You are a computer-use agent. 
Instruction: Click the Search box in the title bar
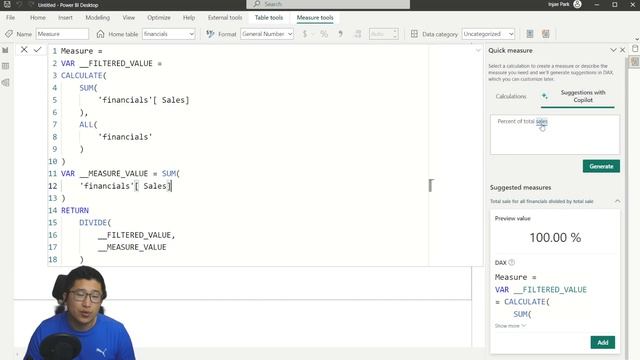pos(328,4)
